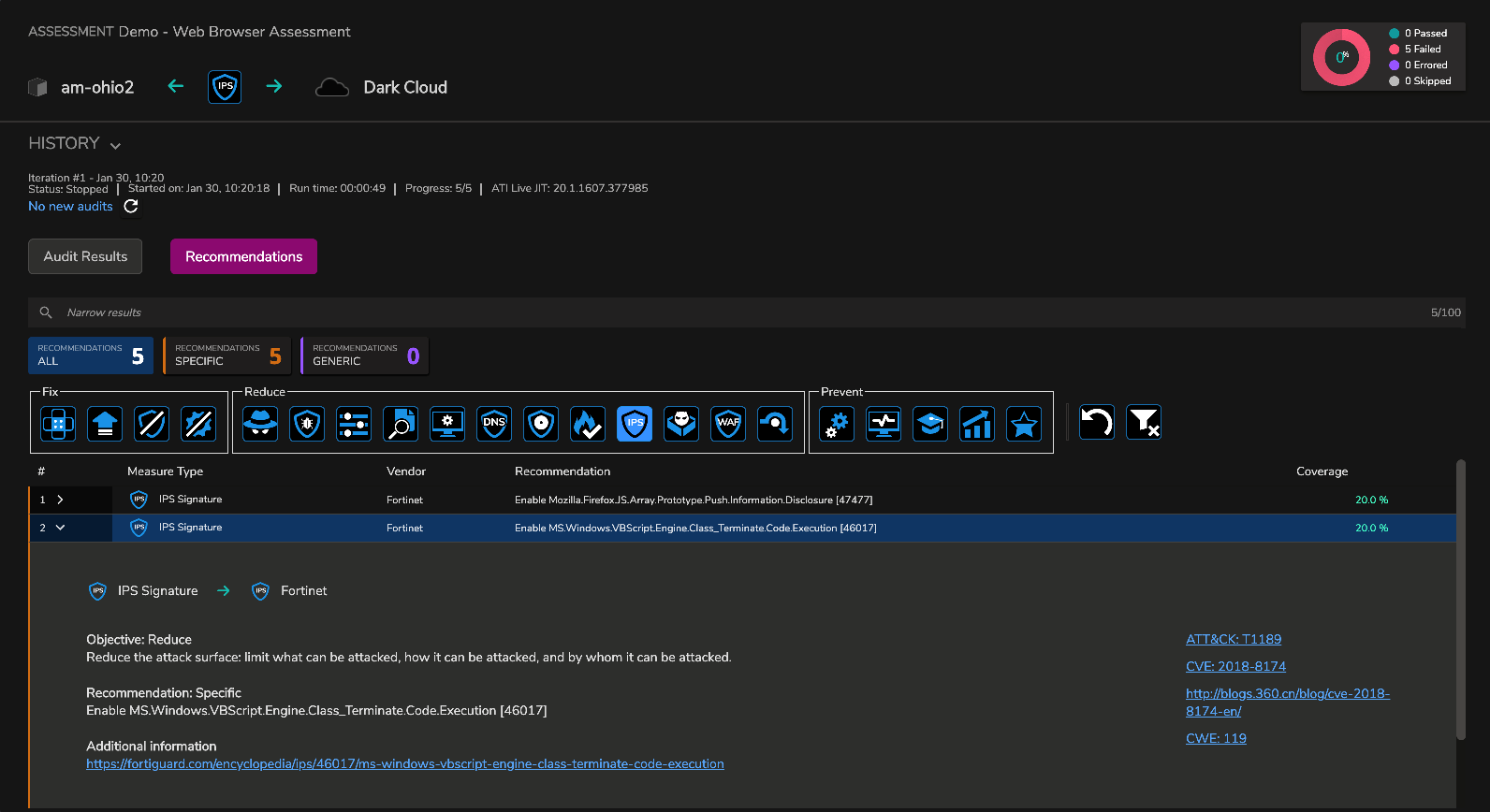Select the DNS filter icon
This screenshot has width=1490, height=812.
494,424
